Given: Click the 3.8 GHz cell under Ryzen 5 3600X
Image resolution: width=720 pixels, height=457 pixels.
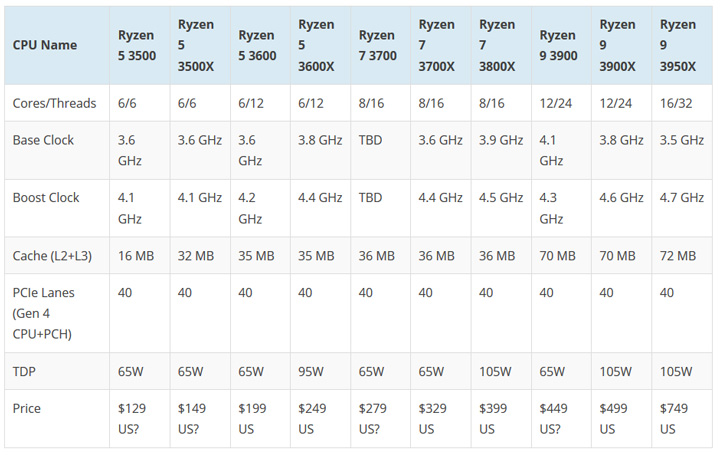Looking at the screenshot, I should tap(320, 150).
